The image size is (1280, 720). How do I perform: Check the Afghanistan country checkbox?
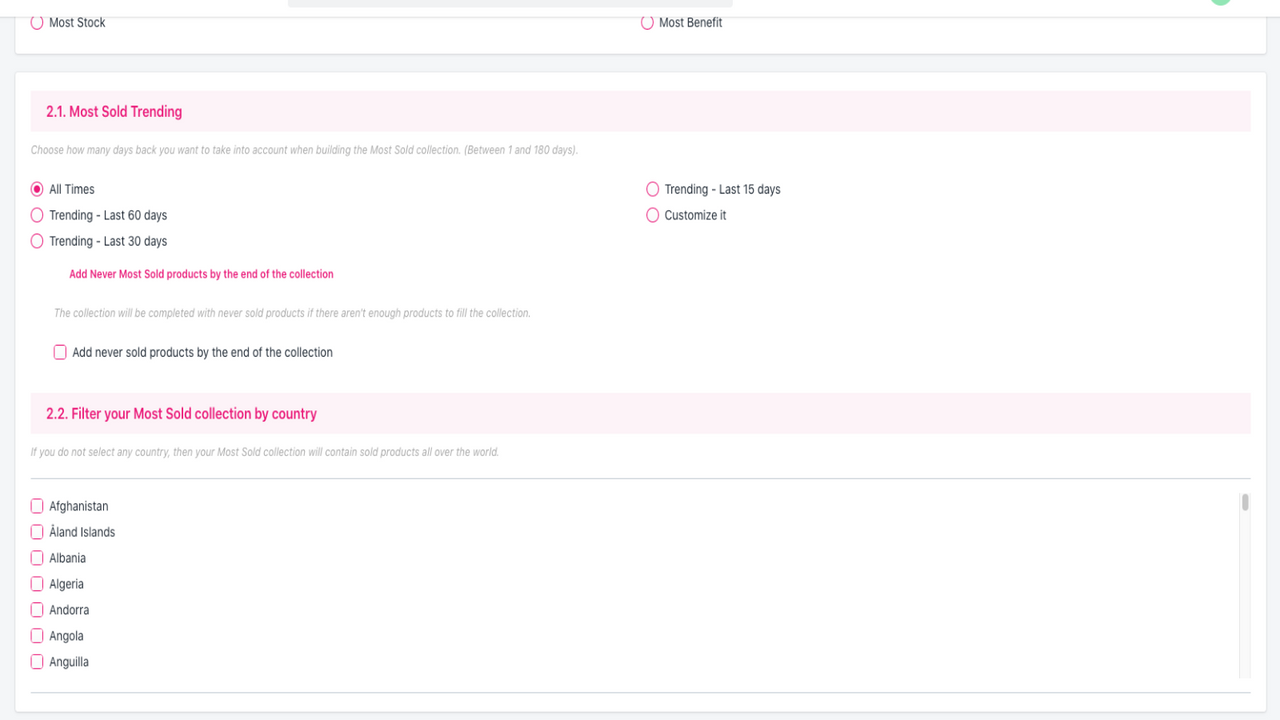coord(37,506)
